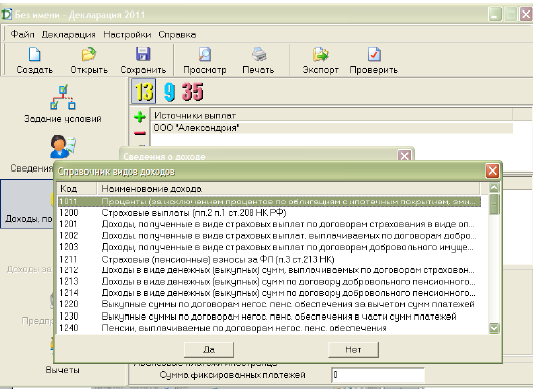Select the 13 percent tax rate icon
Image resolution: width=533 pixels, height=389 pixels.
144,91
